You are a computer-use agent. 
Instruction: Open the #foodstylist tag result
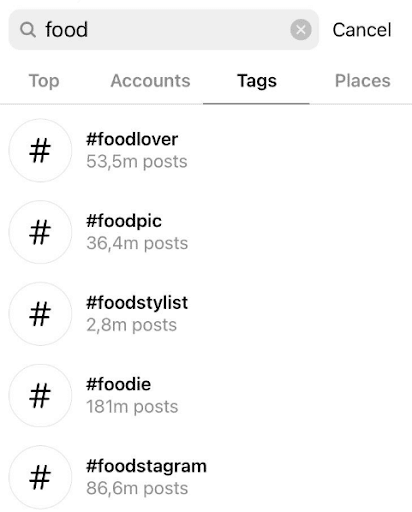(x=206, y=314)
